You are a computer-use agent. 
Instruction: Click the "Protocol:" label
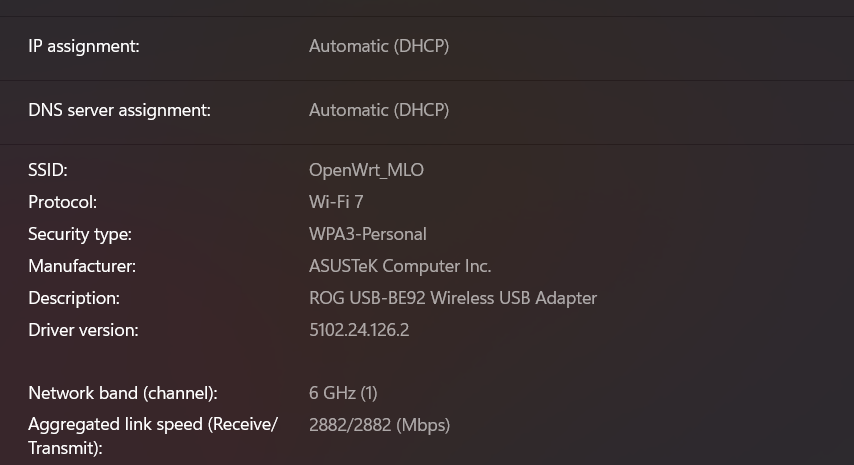[x=62, y=202]
